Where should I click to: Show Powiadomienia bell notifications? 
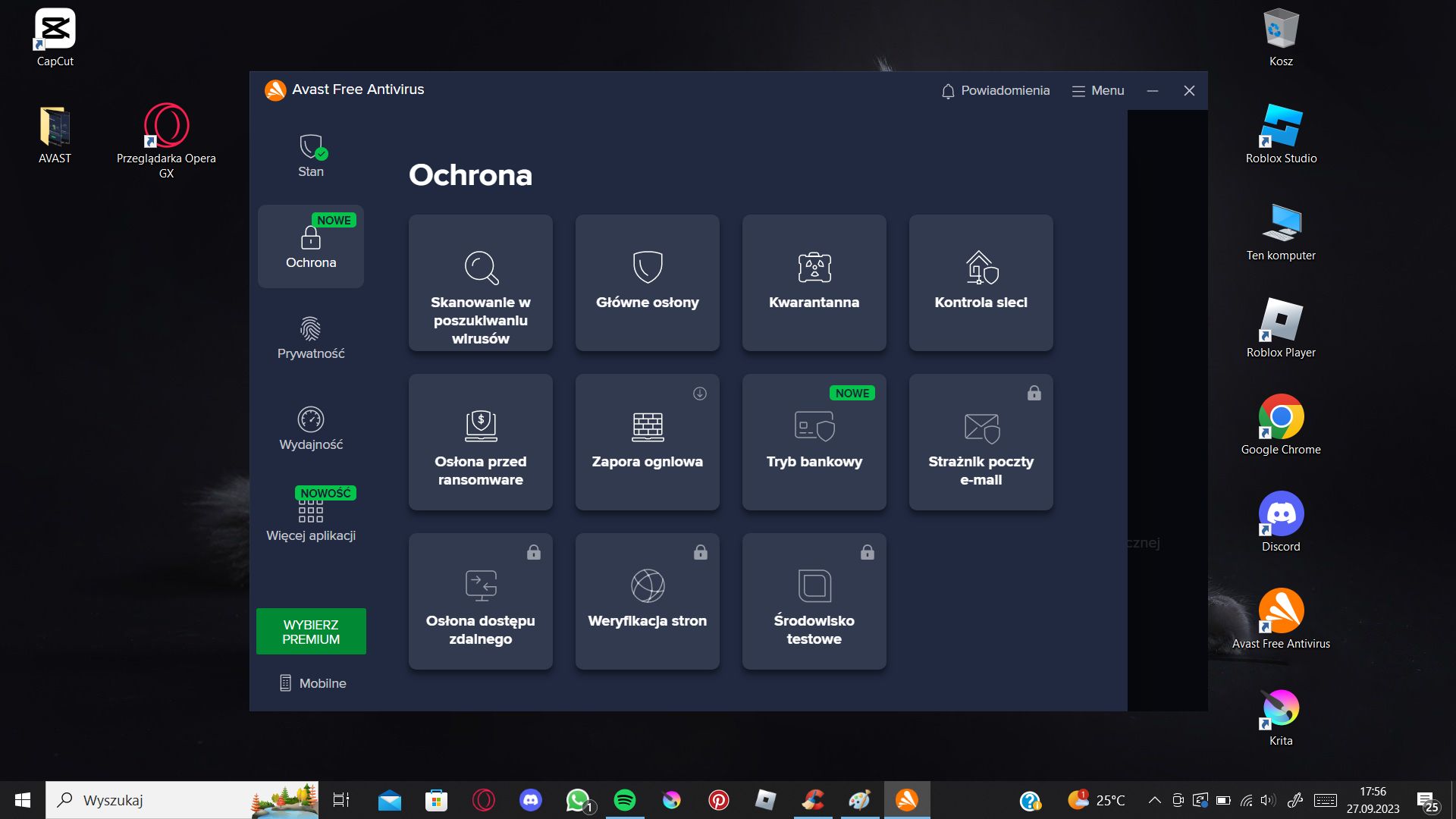click(x=995, y=91)
